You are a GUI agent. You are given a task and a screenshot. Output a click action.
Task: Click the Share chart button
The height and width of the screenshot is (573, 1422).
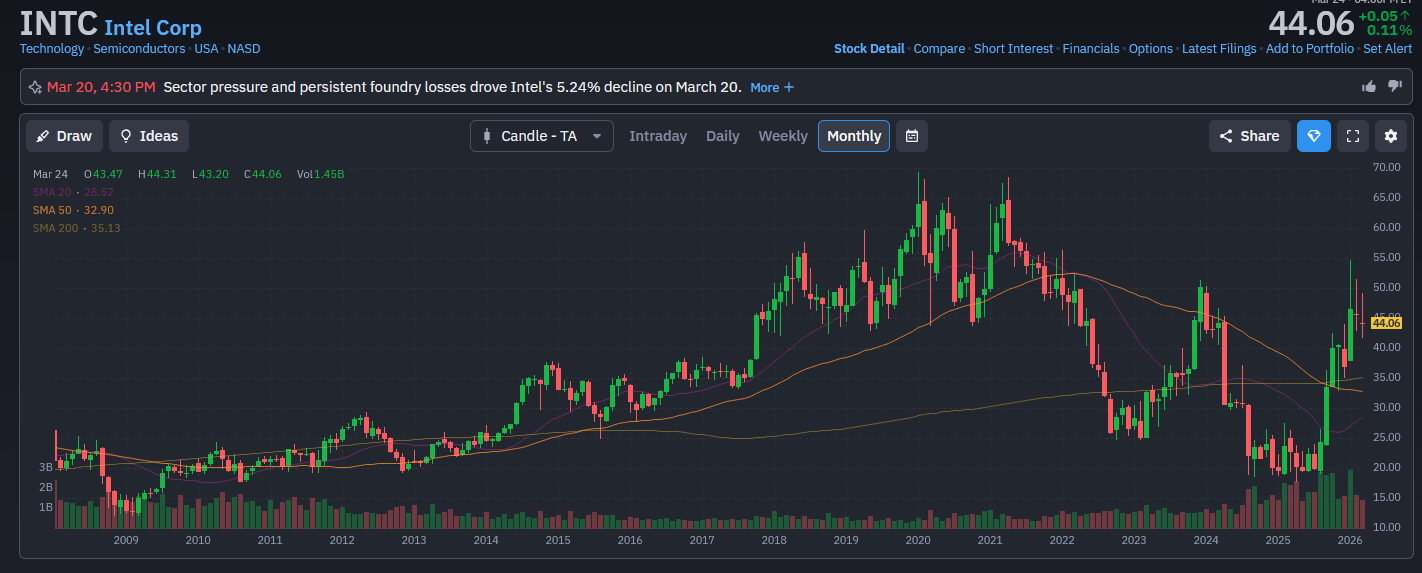click(x=1250, y=136)
